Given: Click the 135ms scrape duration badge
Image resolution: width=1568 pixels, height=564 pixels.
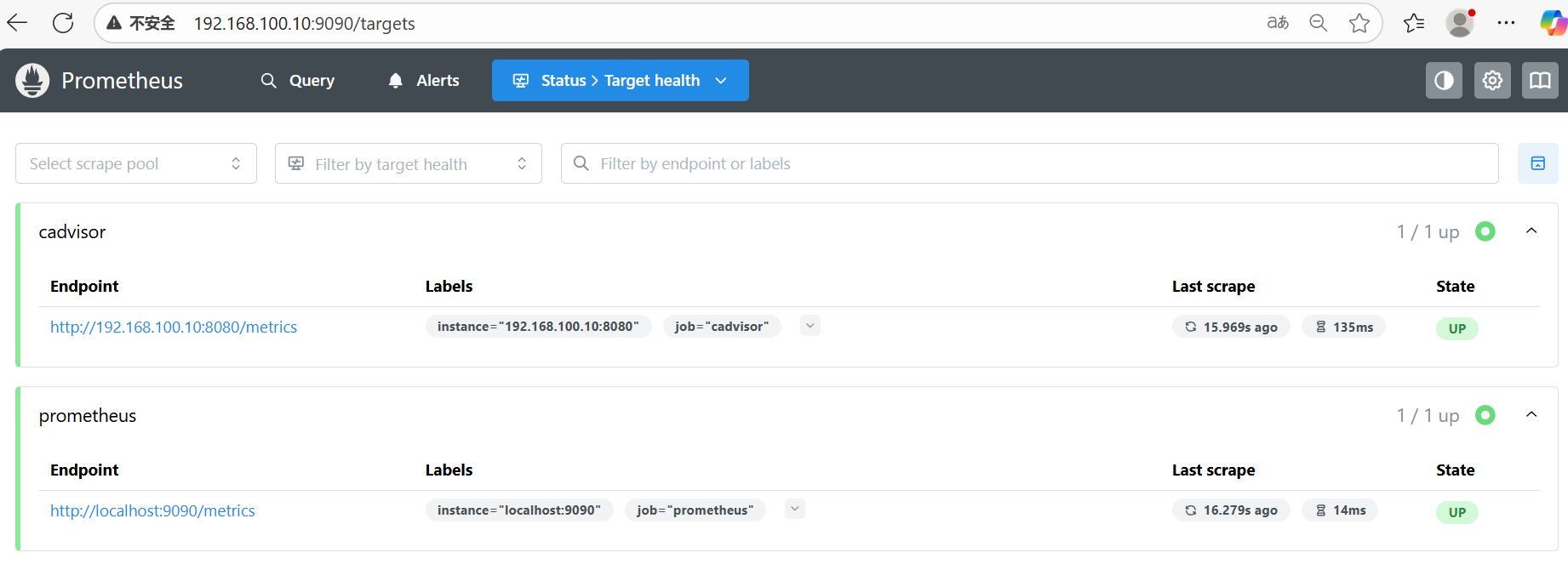Looking at the screenshot, I should click(x=1343, y=328).
